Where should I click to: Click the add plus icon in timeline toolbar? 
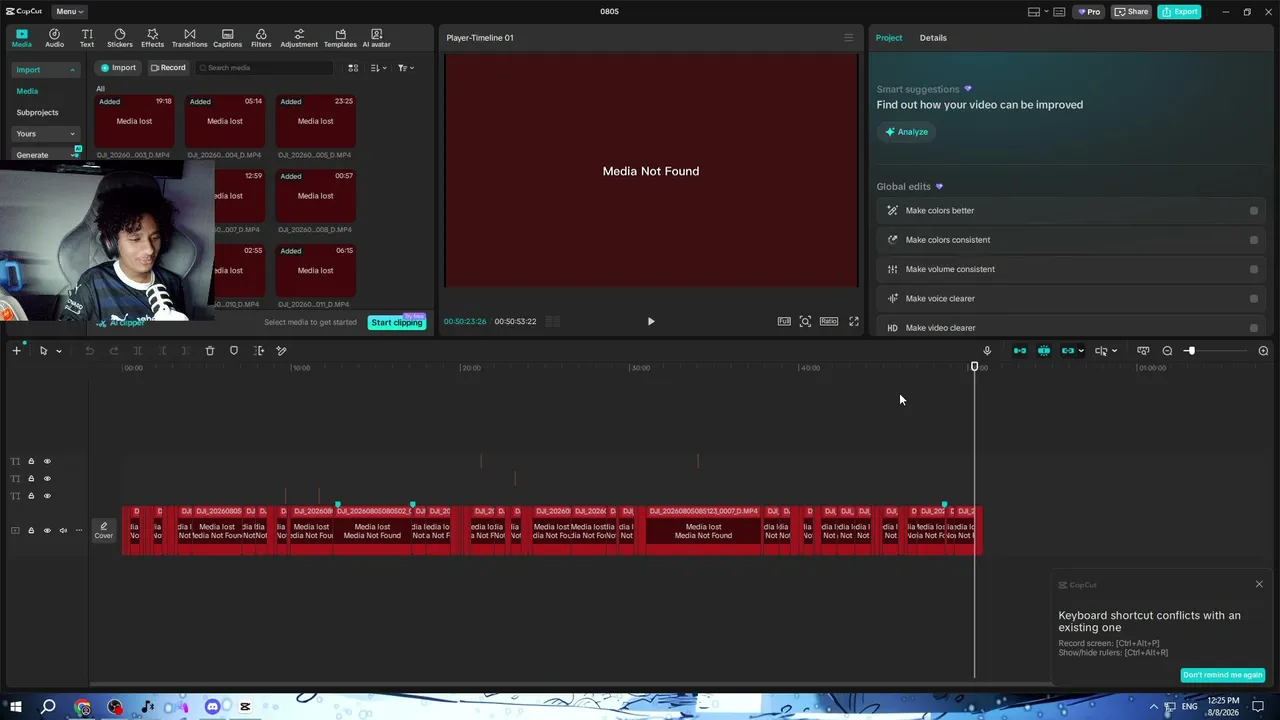tap(16, 351)
